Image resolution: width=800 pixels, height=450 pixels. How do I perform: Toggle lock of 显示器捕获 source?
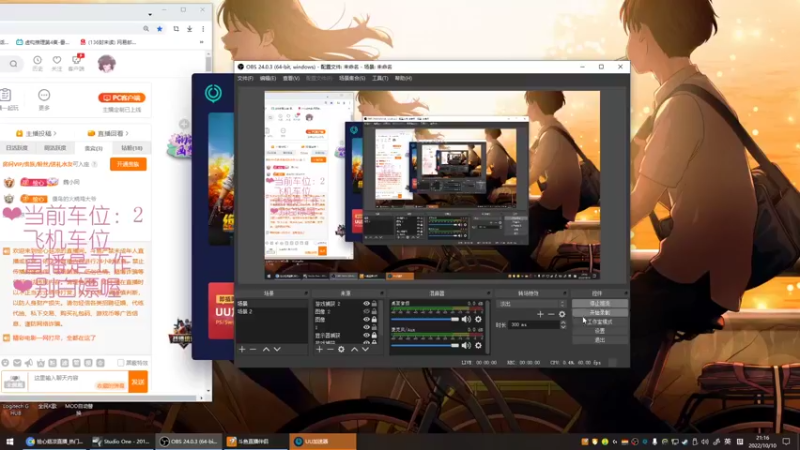click(x=374, y=335)
